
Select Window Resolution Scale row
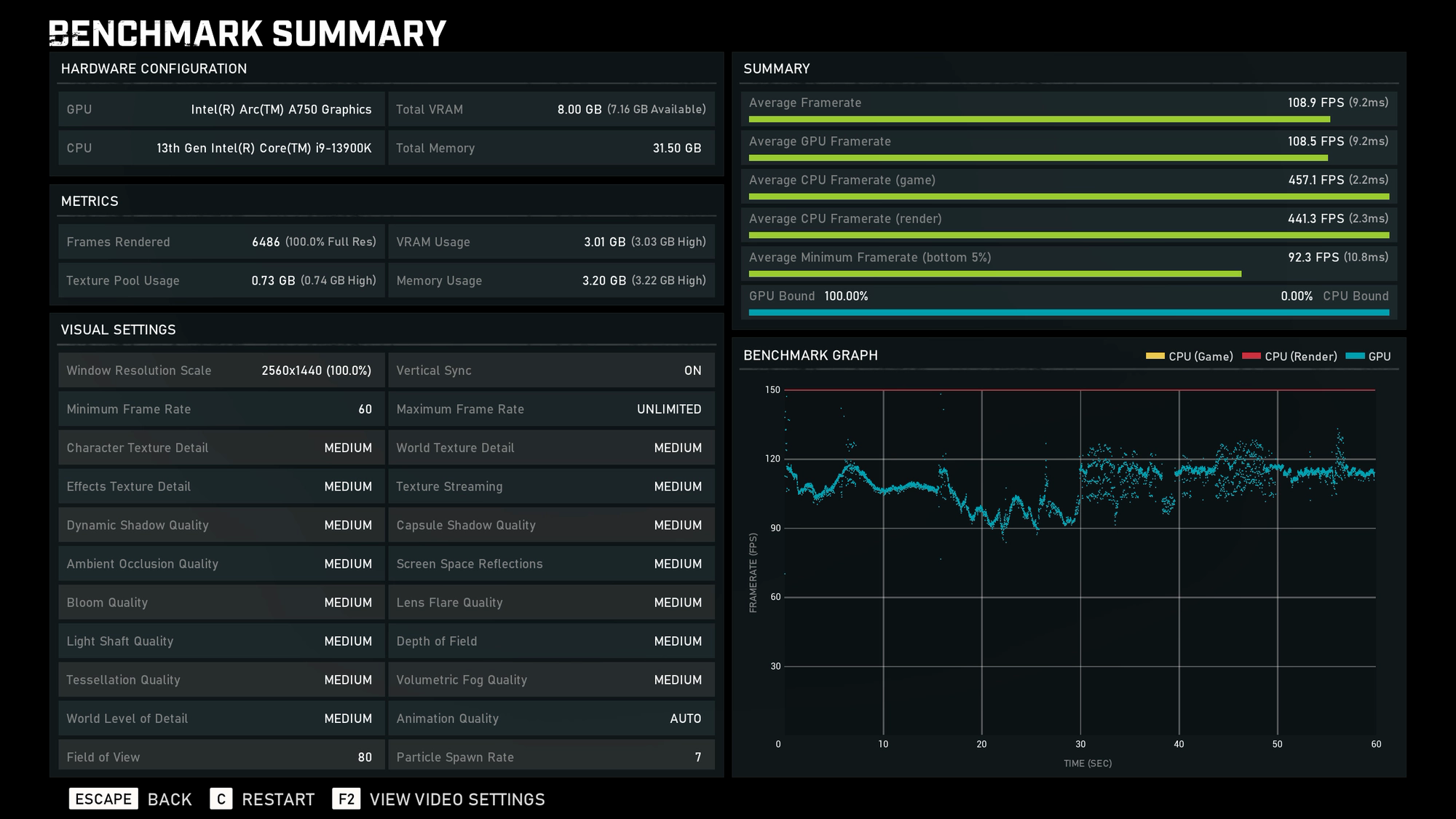pos(221,371)
